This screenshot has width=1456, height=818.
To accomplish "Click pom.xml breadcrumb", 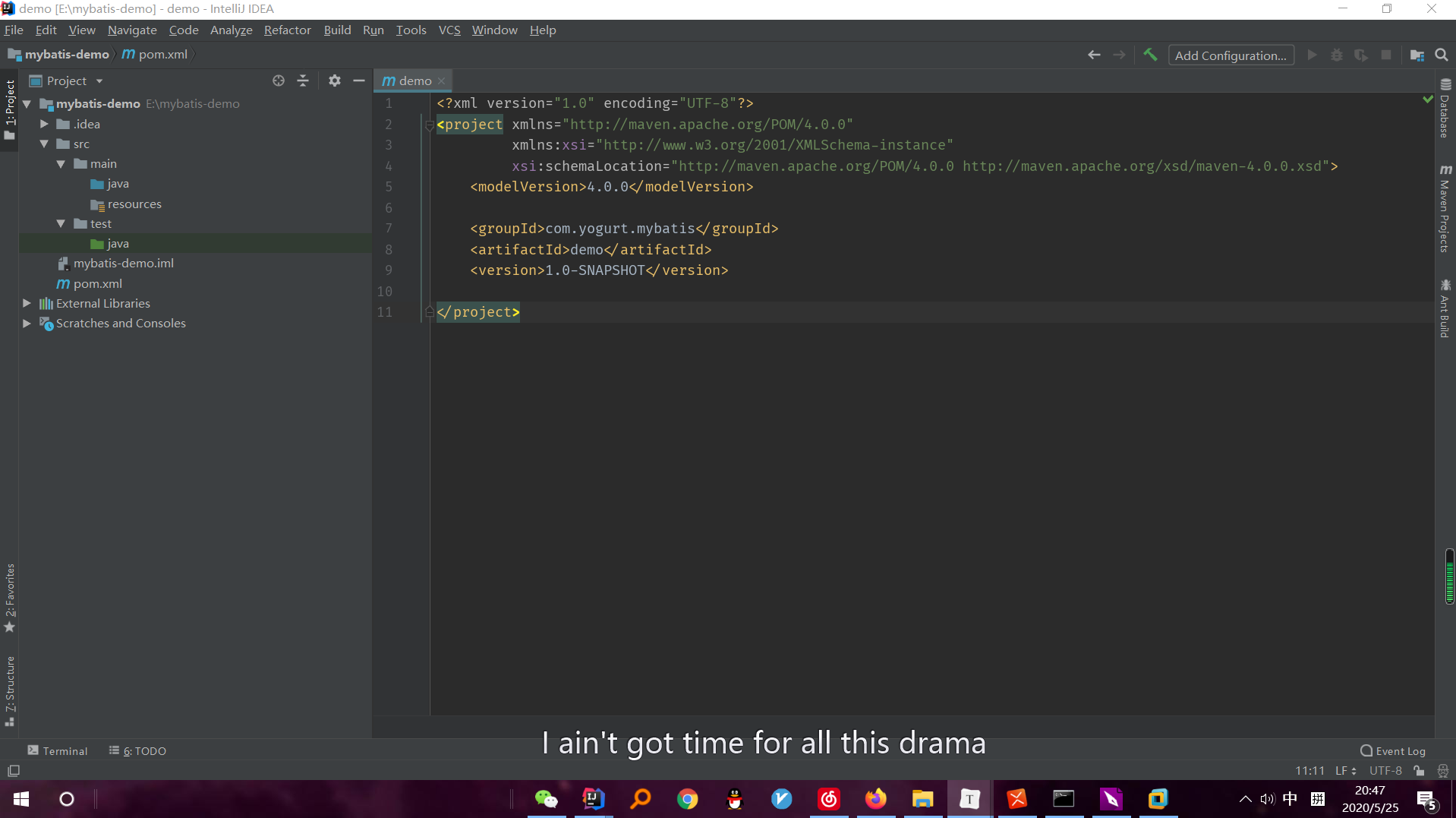I will coord(155,55).
